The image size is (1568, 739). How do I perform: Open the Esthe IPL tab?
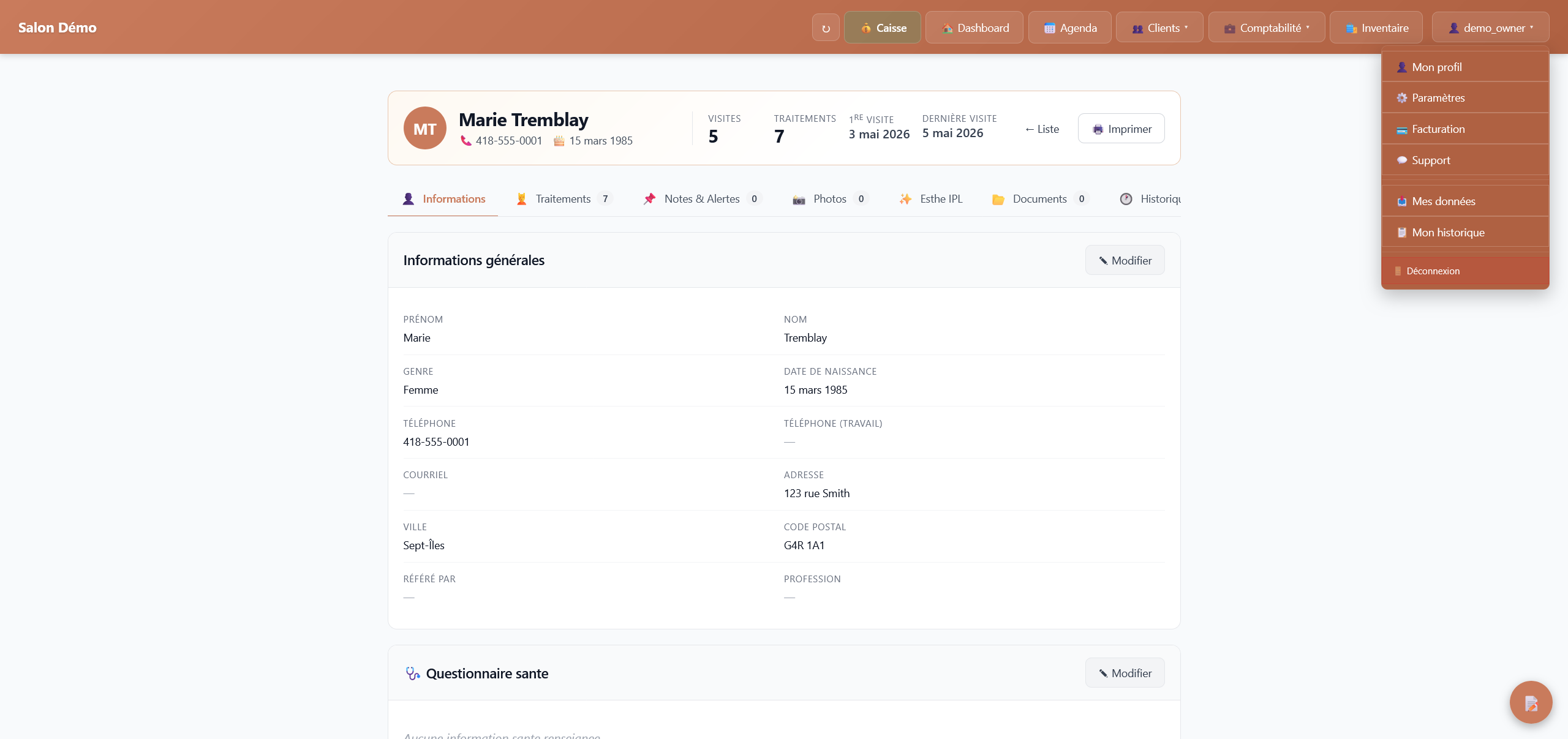pos(931,199)
